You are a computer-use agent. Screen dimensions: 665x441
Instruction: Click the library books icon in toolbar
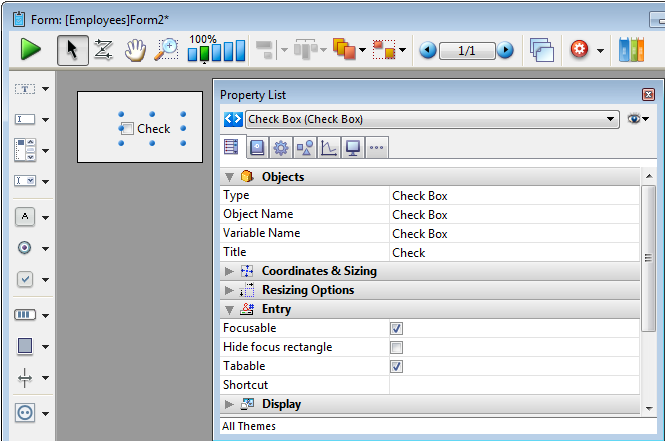[x=631, y=49]
